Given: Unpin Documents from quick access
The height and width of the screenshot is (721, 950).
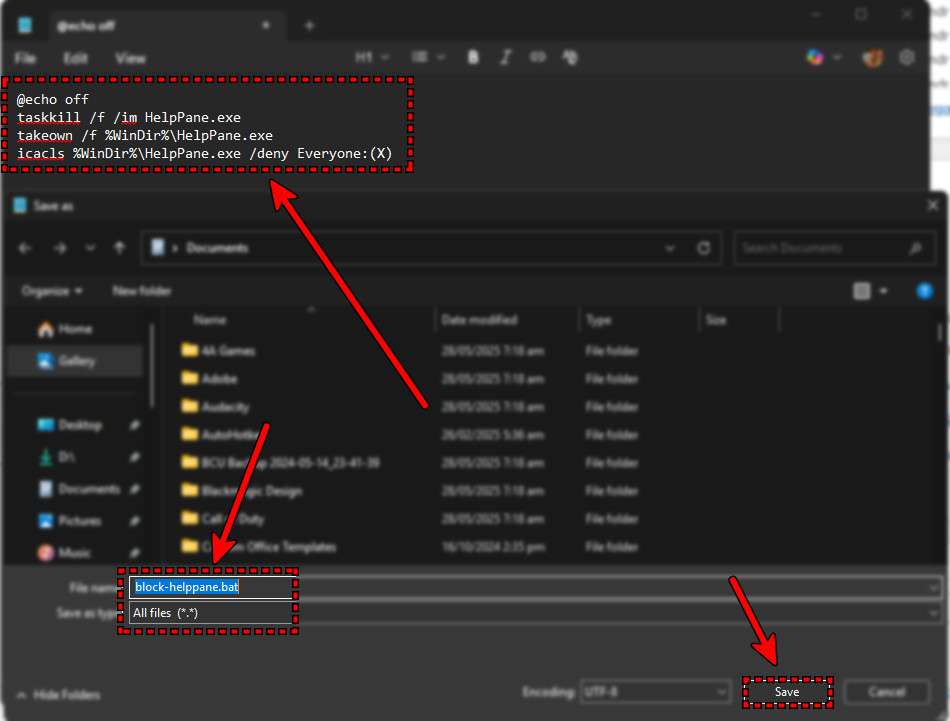Looking at the screenshot, I should [x=135, y=488].
